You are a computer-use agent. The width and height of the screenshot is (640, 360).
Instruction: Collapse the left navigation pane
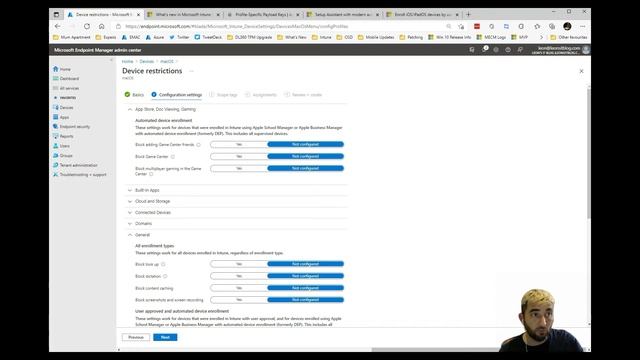(111, 60)
